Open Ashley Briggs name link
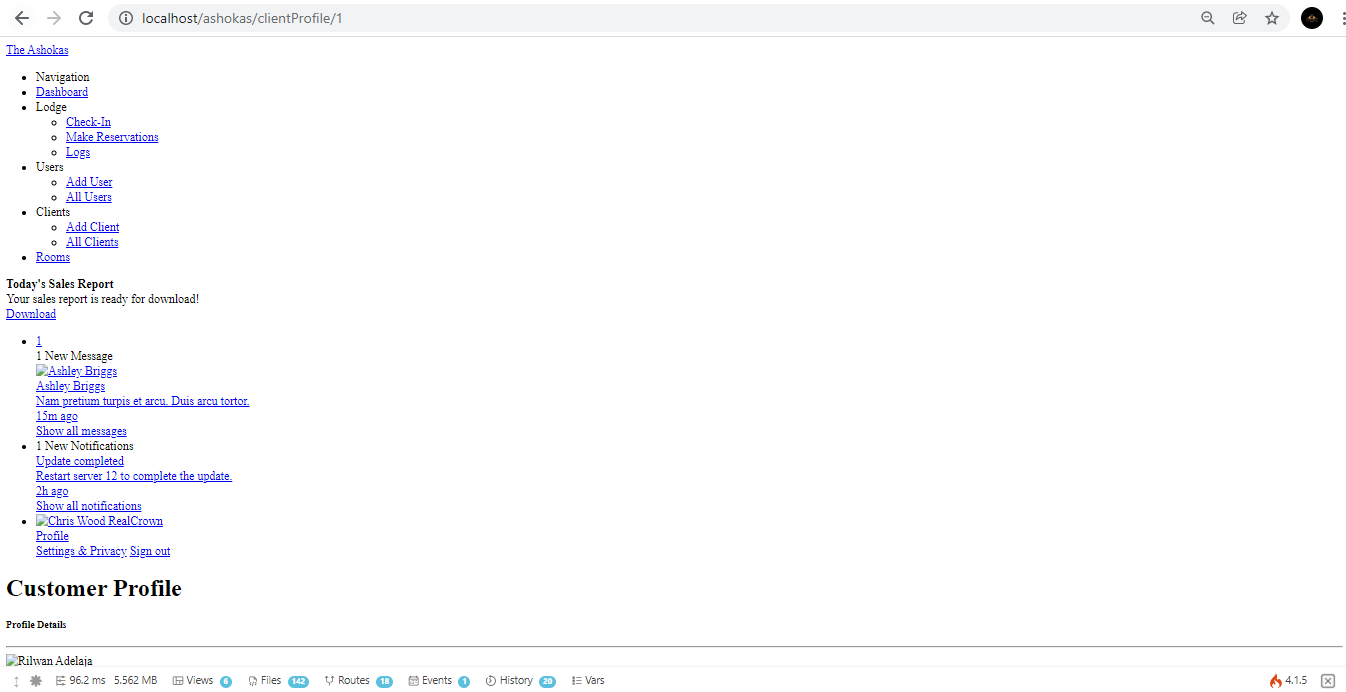Screen dimensions: 1346x692 [70, 386]
